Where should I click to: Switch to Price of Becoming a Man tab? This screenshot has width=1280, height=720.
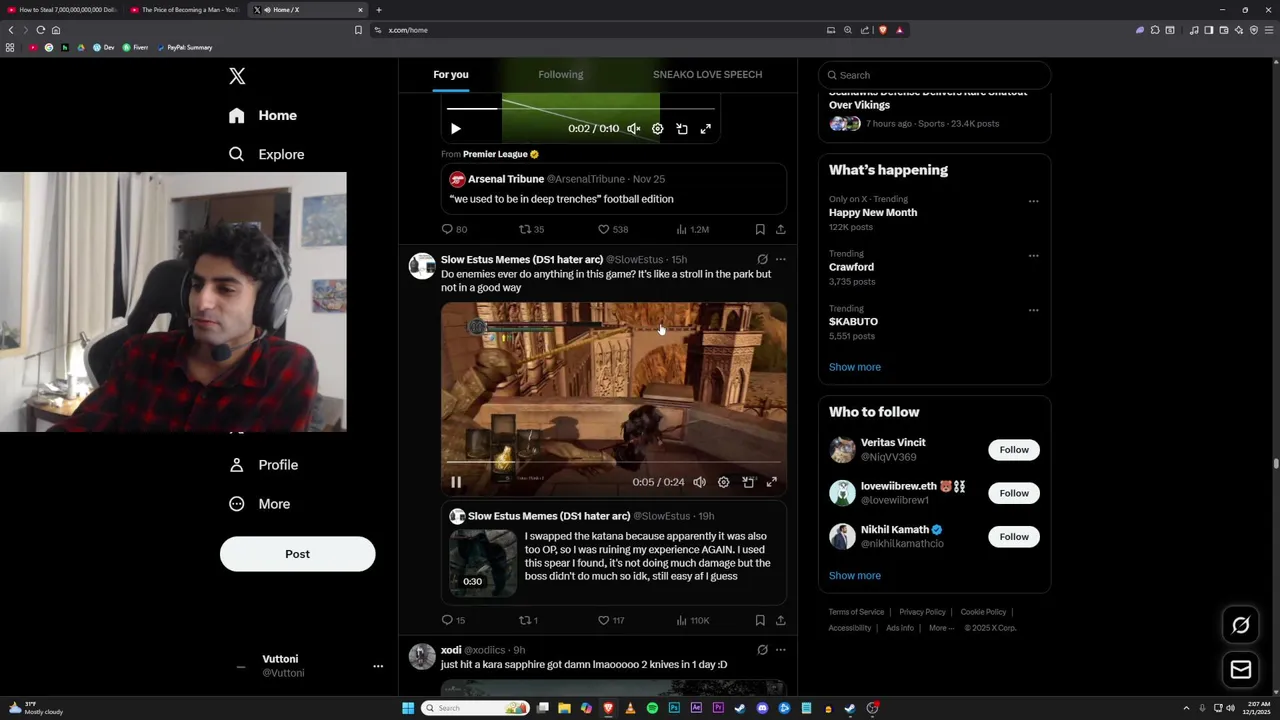[185, 10]
